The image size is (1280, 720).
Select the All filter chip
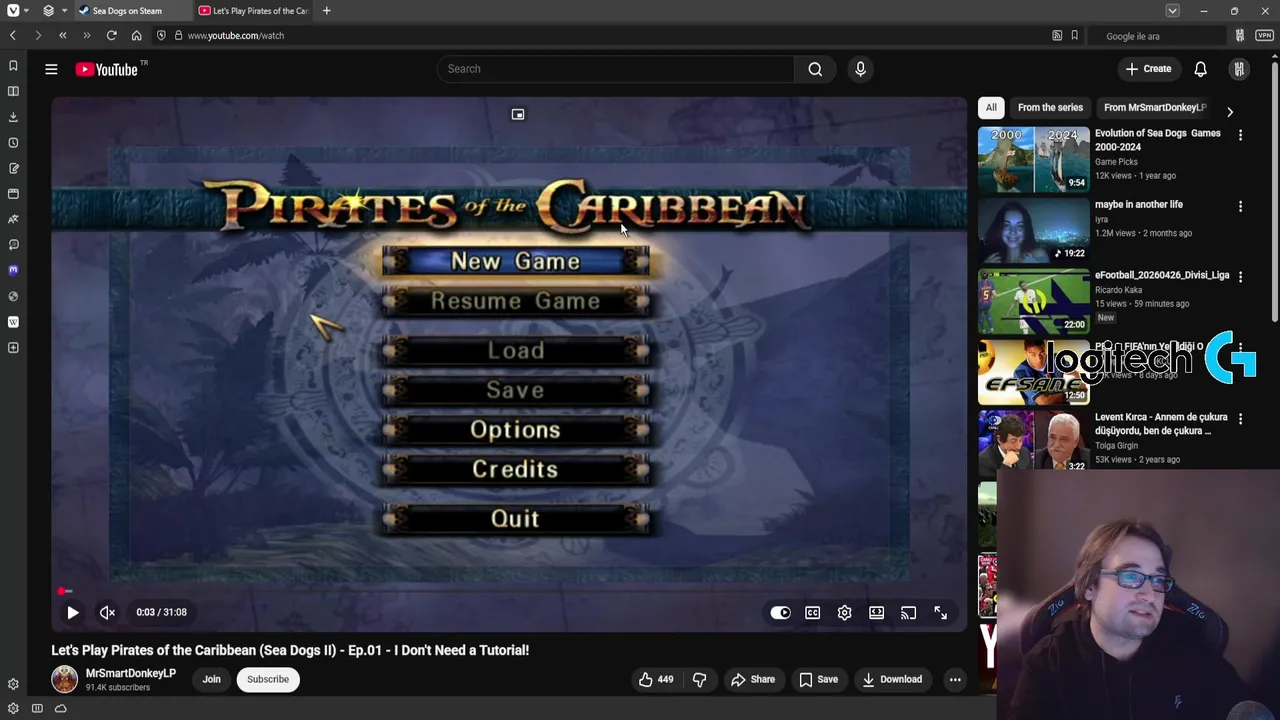coord(990,107)
